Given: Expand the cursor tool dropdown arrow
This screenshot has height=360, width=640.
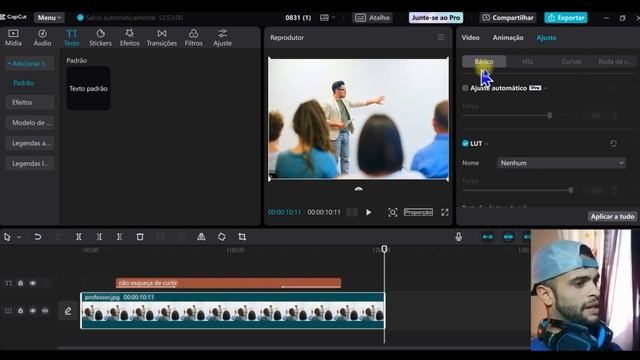Looking at the screenshot, I should coord(19,237).
